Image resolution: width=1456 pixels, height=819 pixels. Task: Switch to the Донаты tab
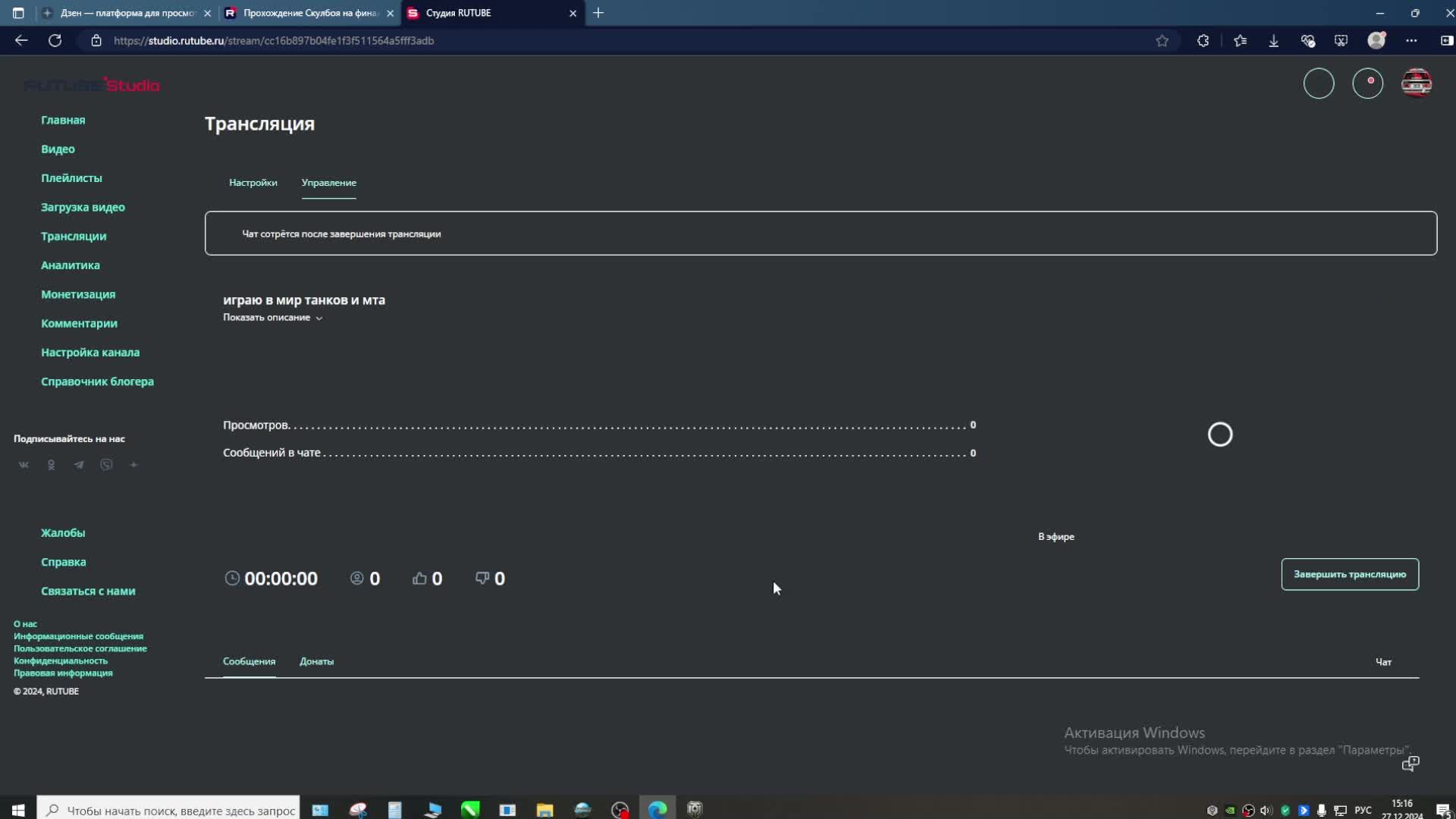pyautogui.click(x=316, y=661)
